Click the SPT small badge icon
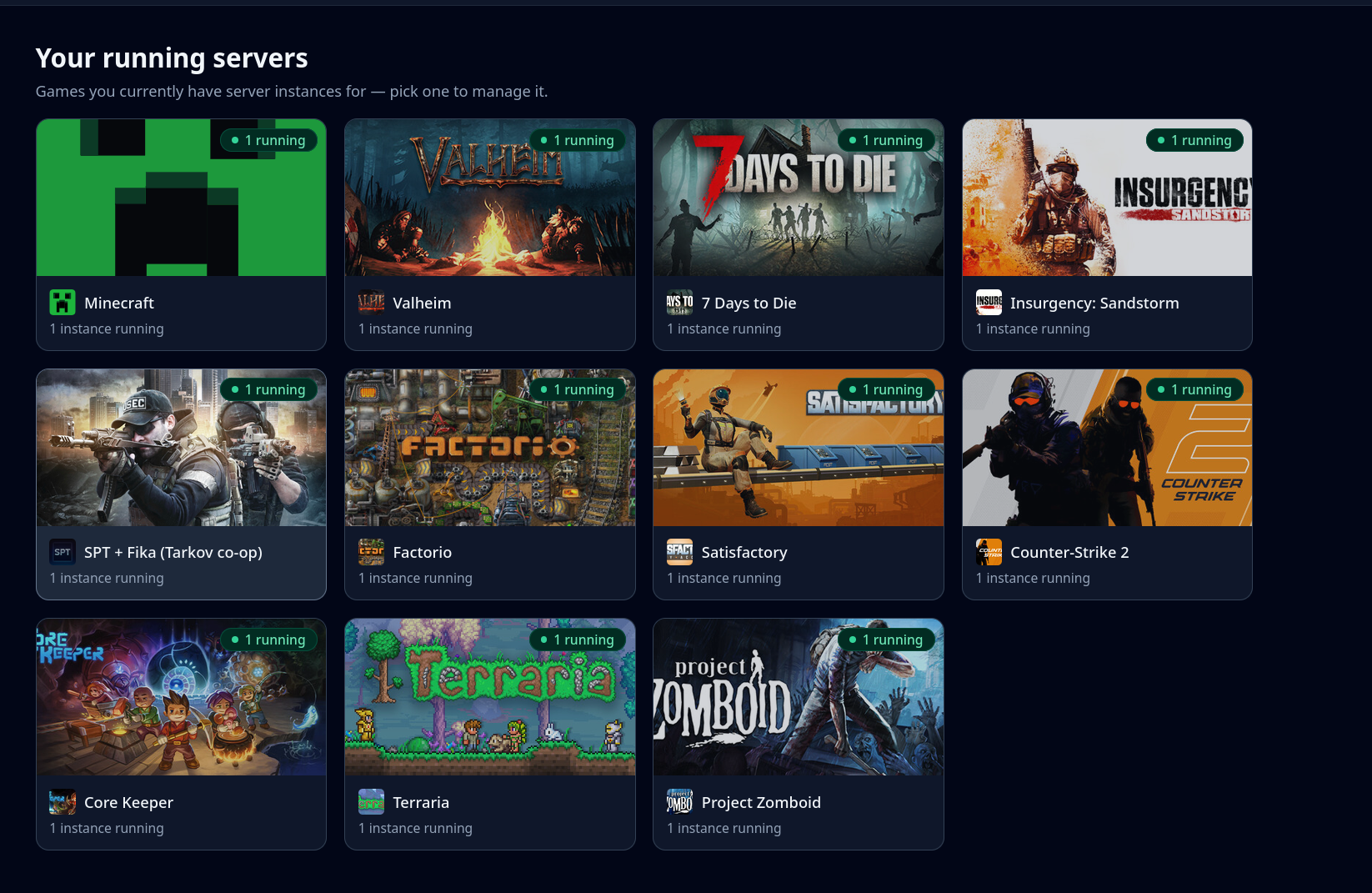 63,551
